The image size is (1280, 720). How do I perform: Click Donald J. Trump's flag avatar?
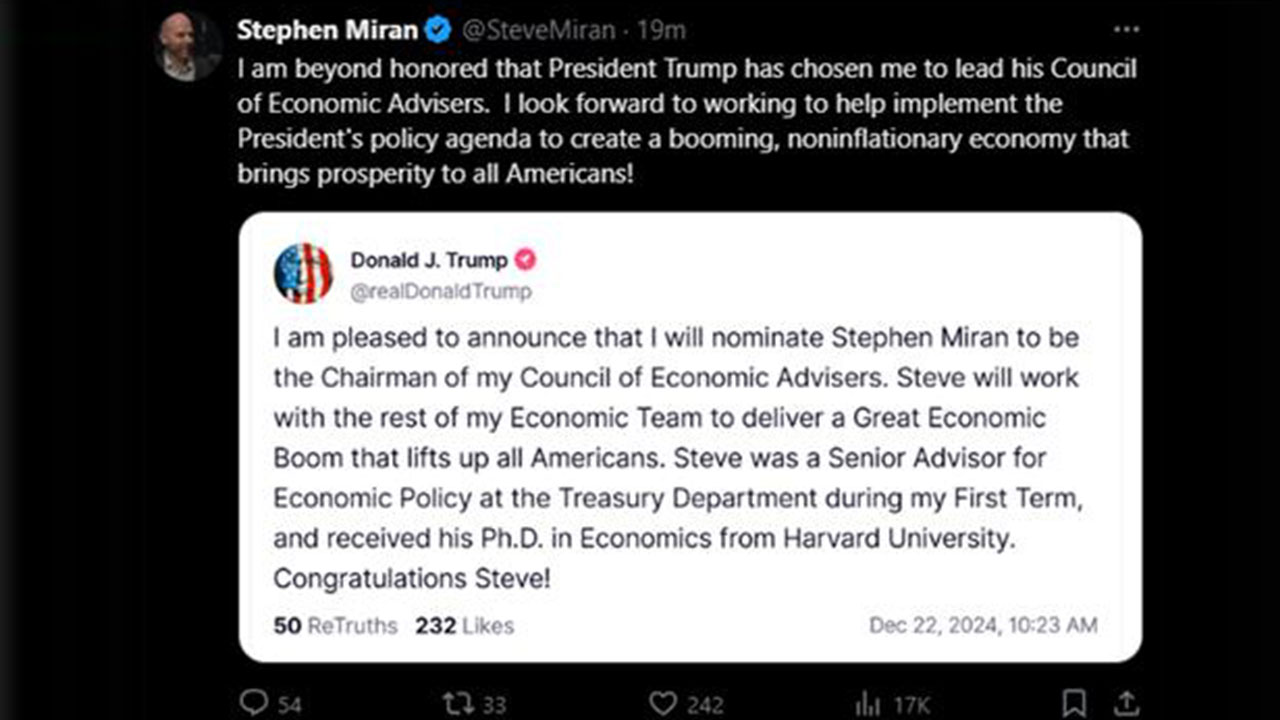pos(303,273)
